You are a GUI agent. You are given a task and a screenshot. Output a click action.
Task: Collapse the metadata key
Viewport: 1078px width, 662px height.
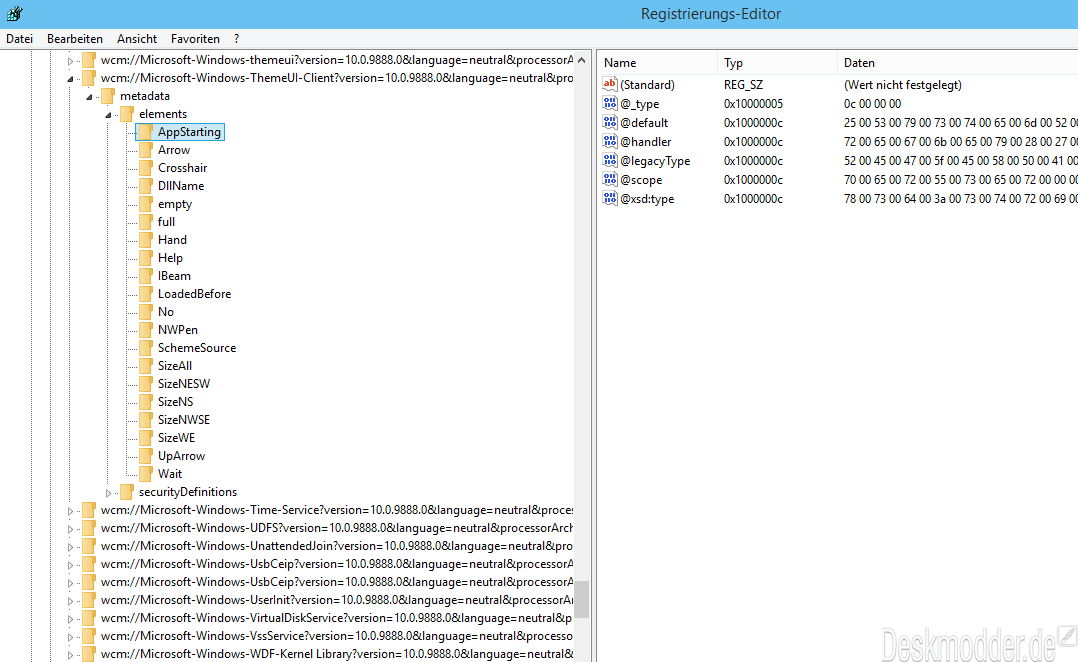(x=89, y=97)
